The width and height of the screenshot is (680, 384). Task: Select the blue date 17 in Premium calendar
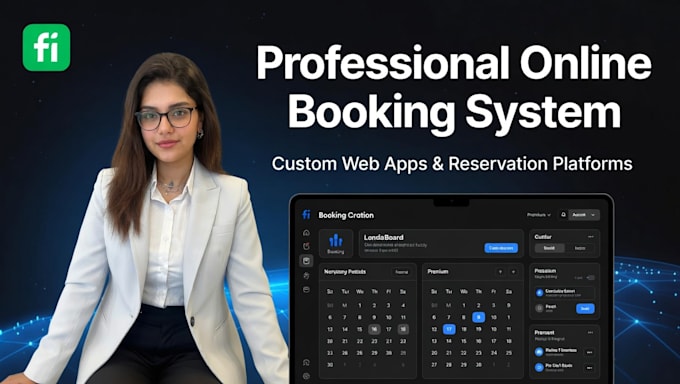(449, 329)
